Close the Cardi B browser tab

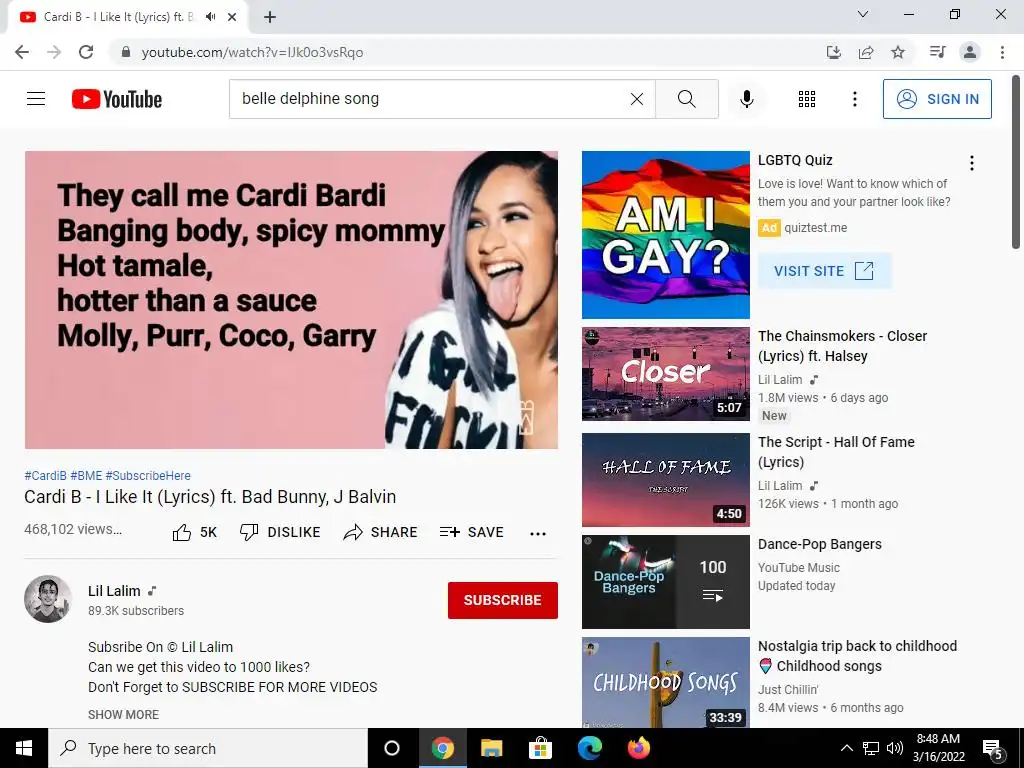[x=232, y=17]
